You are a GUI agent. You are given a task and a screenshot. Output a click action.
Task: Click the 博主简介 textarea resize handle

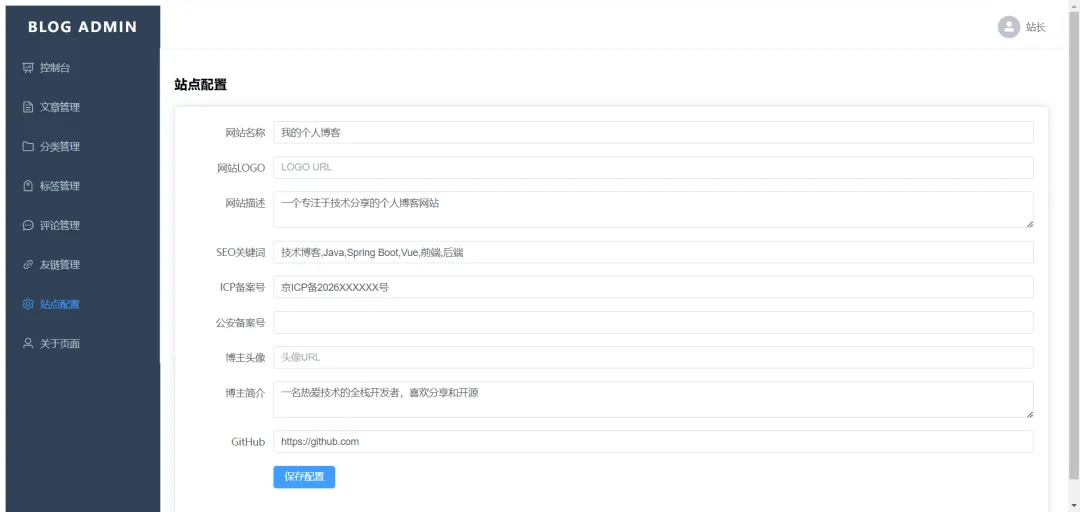click(x=1030, y=413)
